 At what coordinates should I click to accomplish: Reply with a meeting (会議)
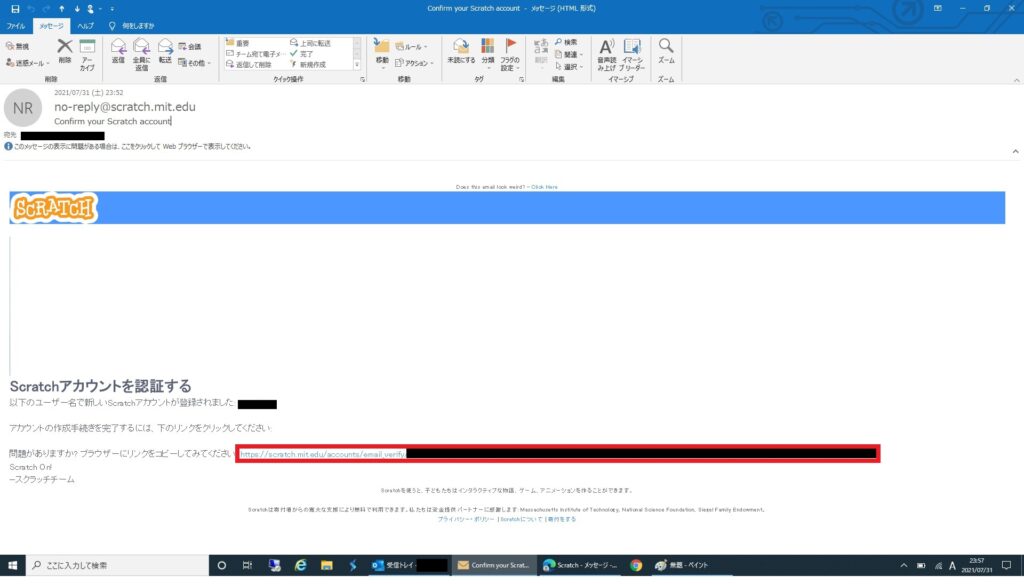[x=189, y=46]
